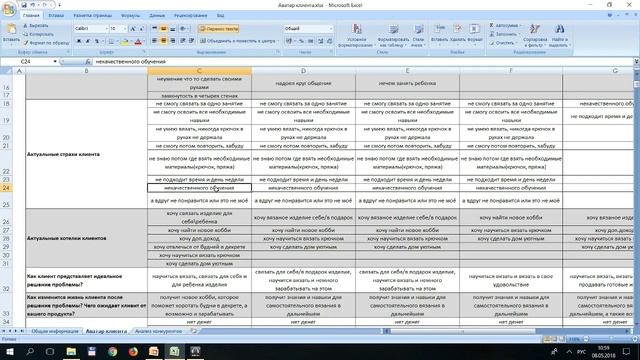Click the horizontal scrollbar thumb
Viewport: 640px width, 360px height.
point(462,331)
